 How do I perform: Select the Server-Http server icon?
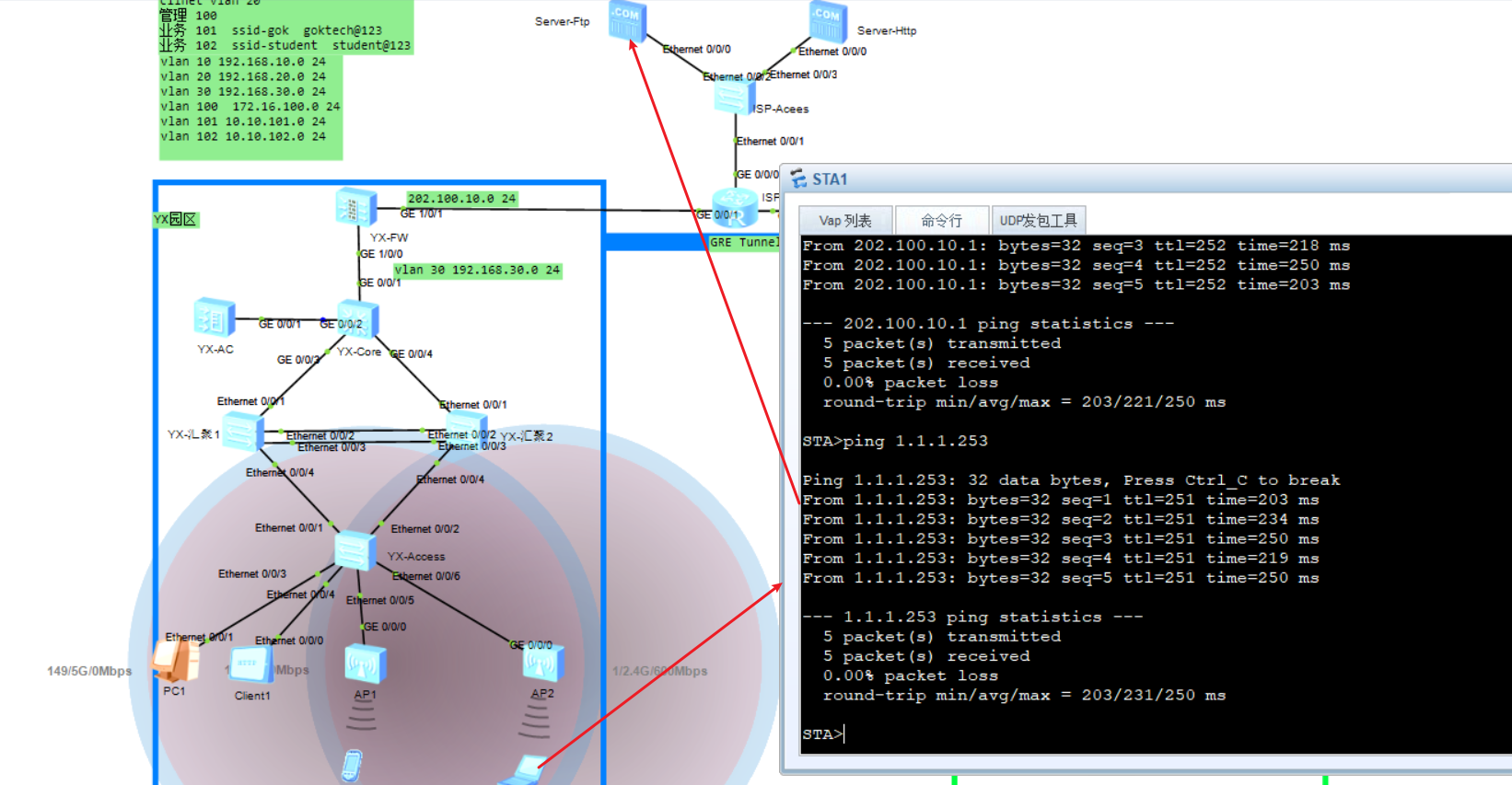pyautogui.click(x=828, y=21)
